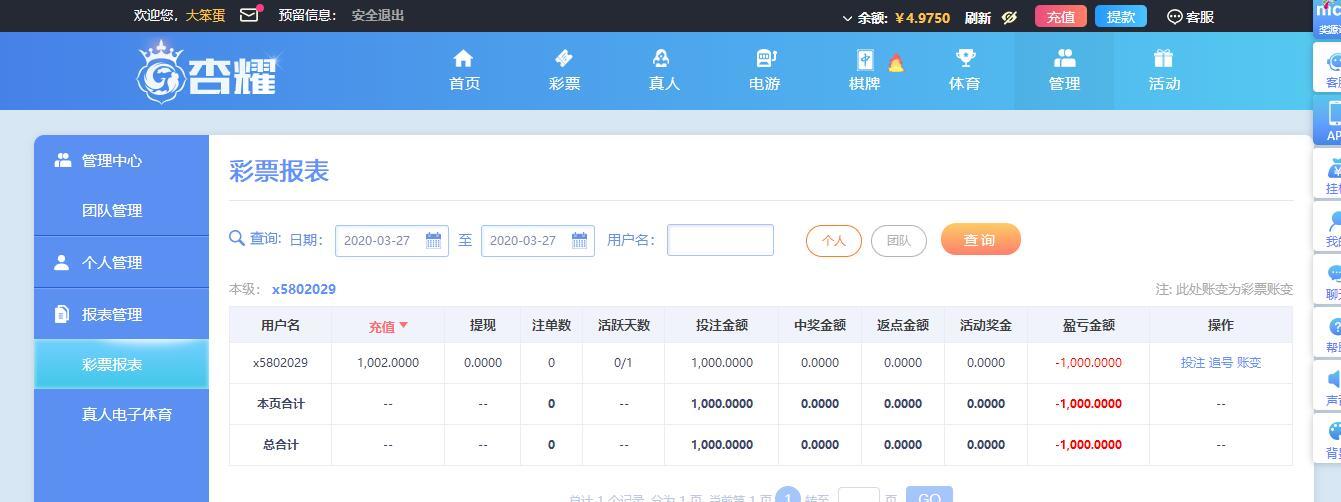1341x502 pixels.
Task: Click the 提款 withdraw button
Action: pyautogui.click(x=1121, y=16)
